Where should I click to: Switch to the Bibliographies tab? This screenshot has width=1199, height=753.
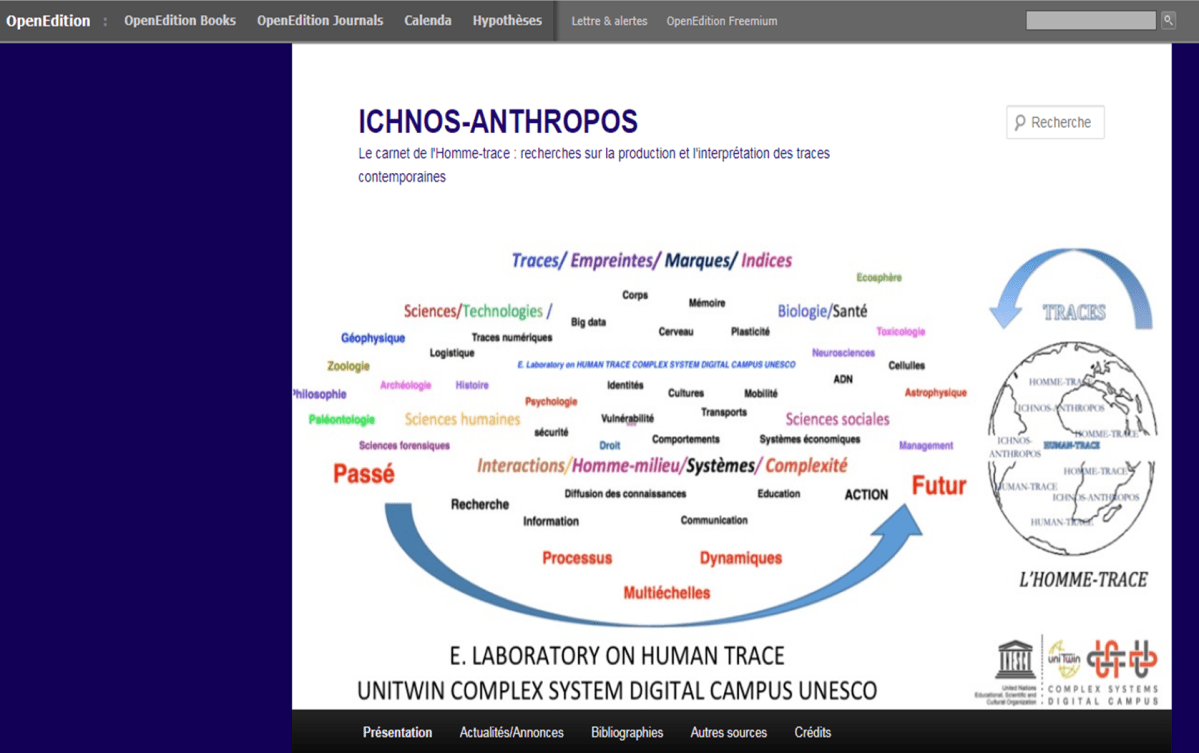pyautogui.click(x=627, y=732)
